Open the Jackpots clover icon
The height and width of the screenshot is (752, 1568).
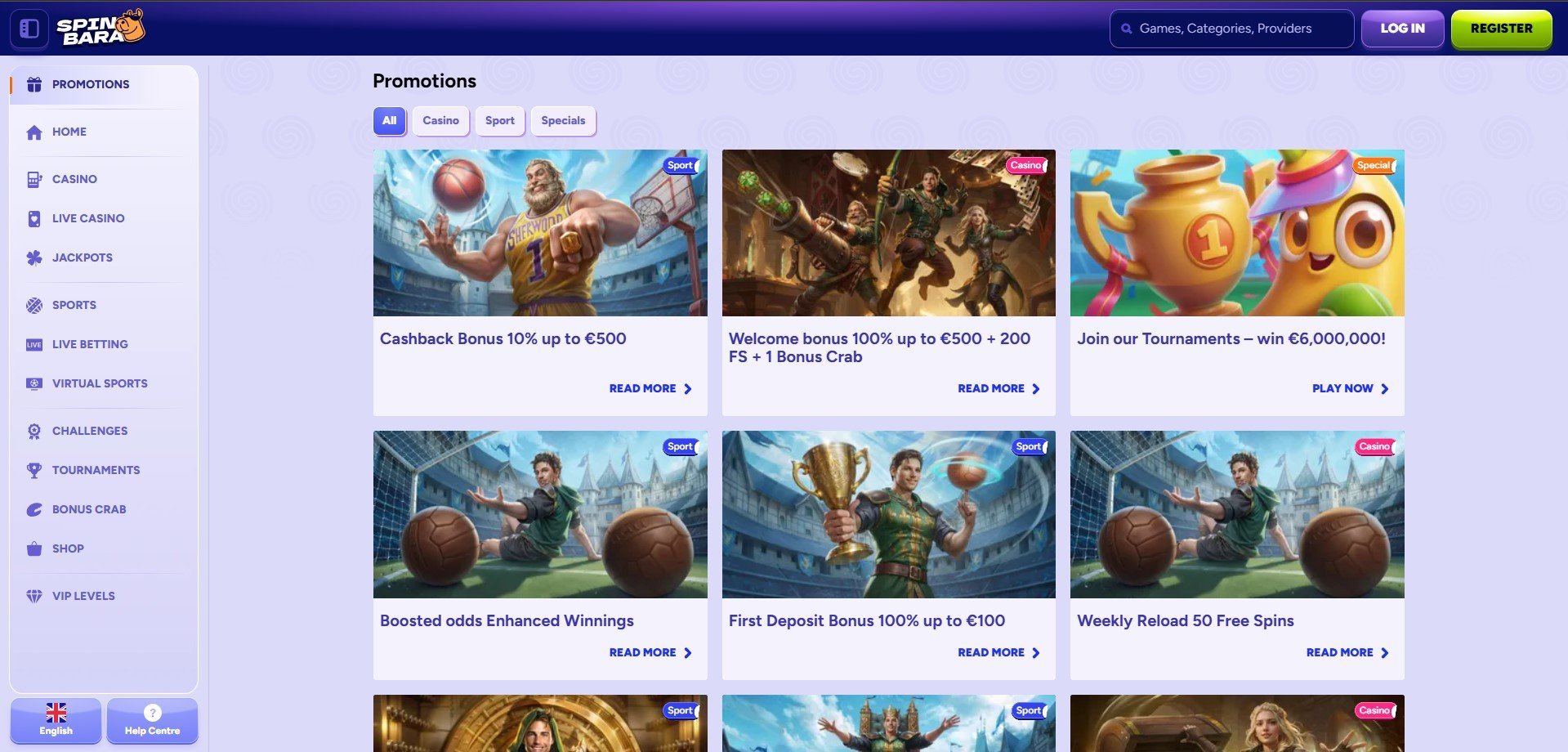[x=34, y=257]
